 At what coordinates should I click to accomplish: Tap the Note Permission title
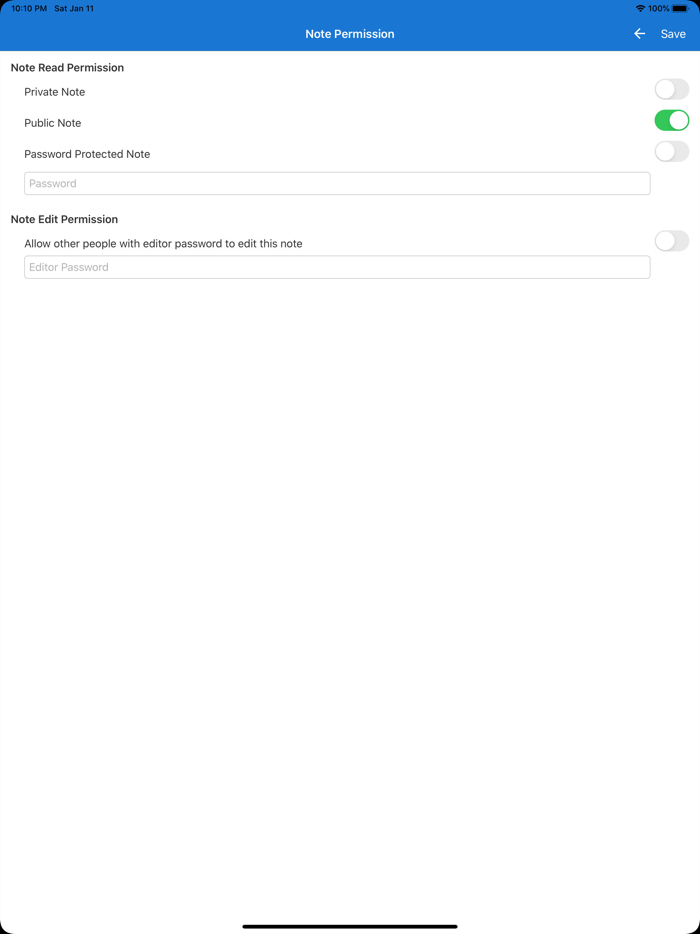[350, 33]
